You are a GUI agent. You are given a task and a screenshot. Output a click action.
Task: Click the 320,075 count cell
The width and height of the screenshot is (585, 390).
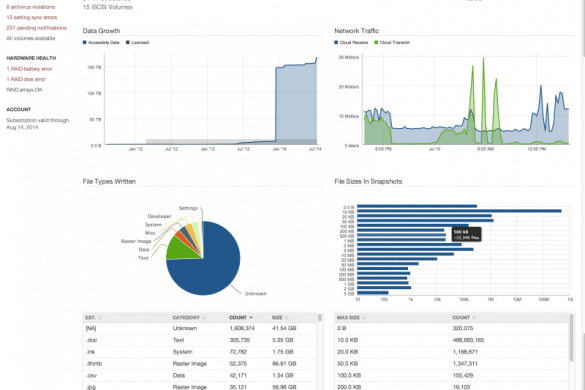463,328
